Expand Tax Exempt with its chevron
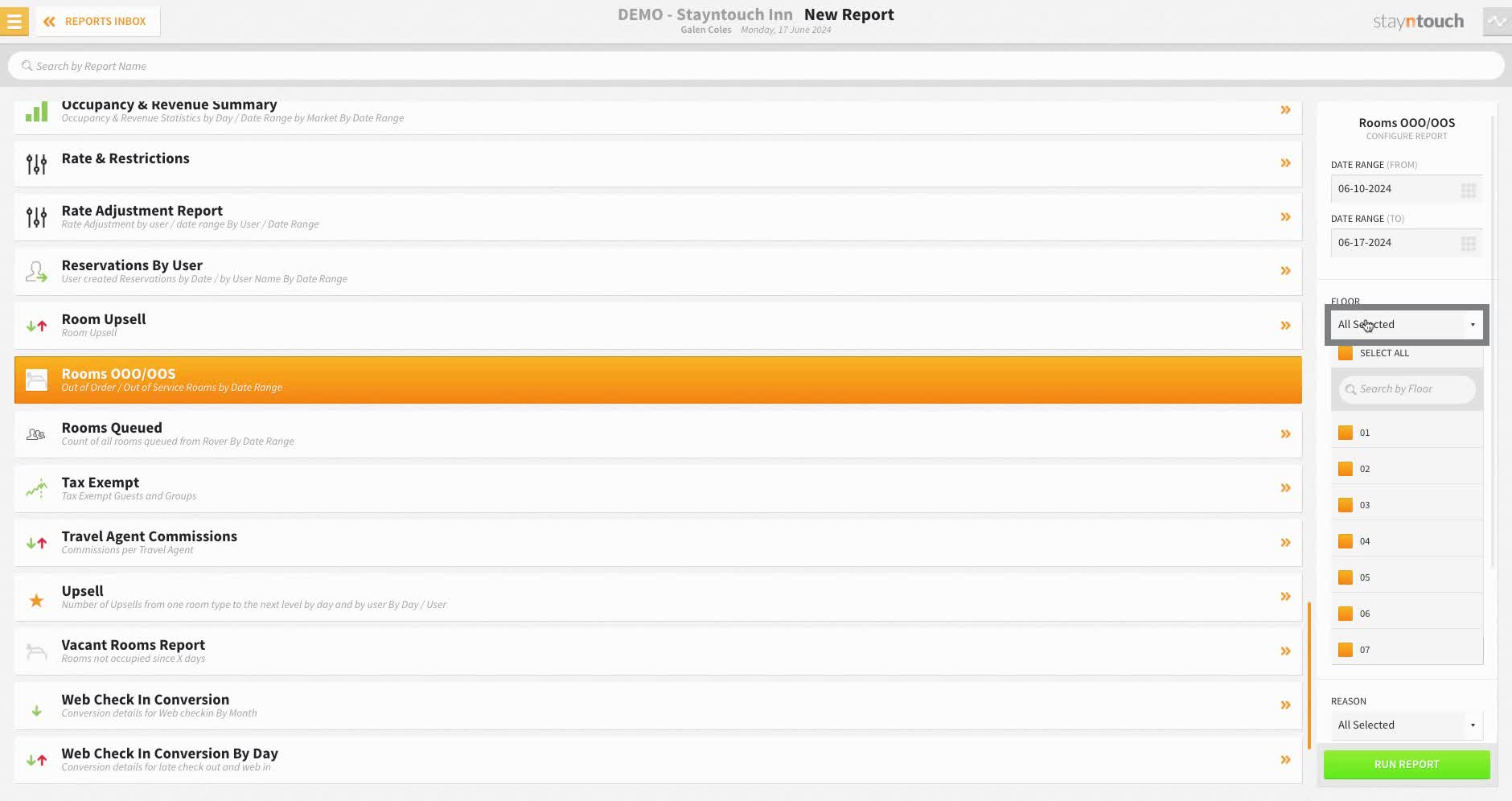1512x801 pixels. click(1285, 488)
